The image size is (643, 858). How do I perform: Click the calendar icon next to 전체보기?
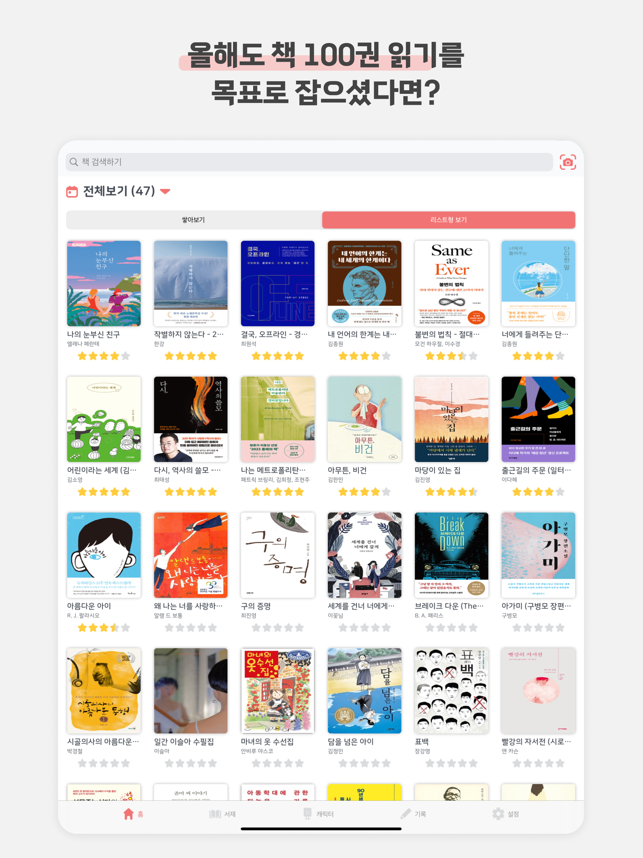[72, 192]
